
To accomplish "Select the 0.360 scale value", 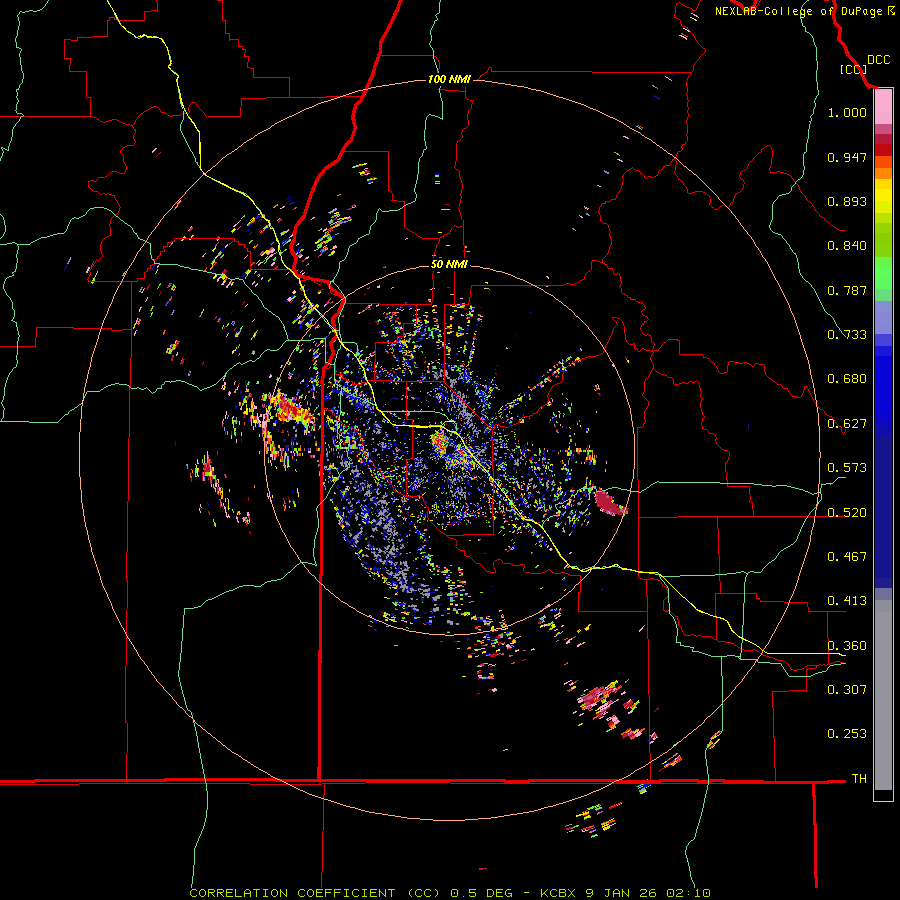I will click(847, 646).
